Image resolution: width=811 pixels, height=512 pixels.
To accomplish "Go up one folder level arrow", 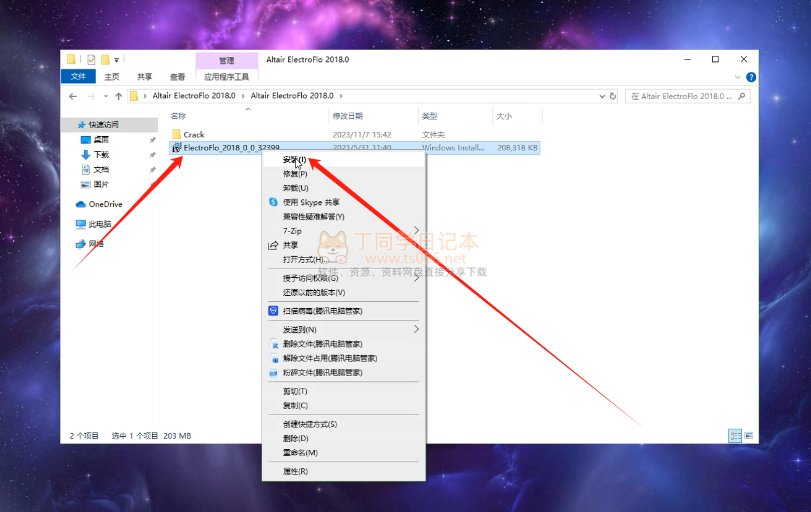I will pos(118,96).
